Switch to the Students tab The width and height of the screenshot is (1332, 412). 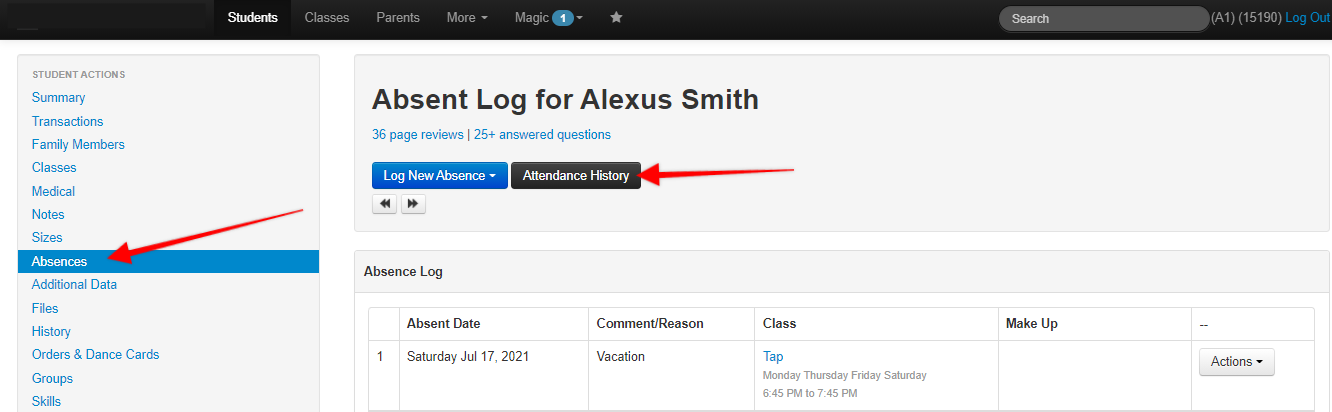[252, 18]
